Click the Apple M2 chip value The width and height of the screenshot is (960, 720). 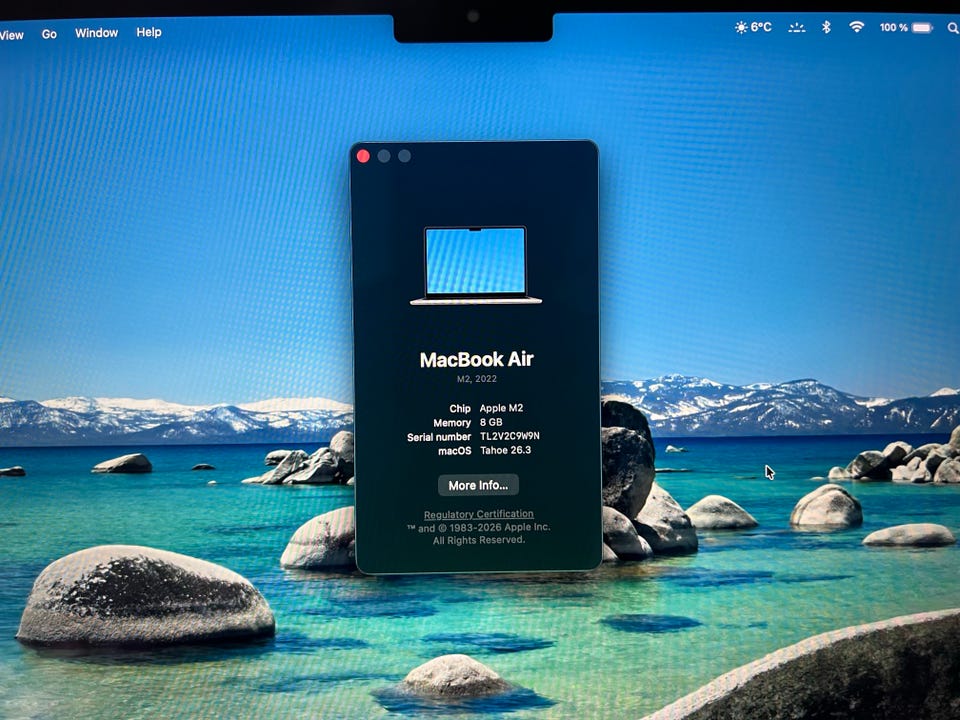tap(502, 409)
